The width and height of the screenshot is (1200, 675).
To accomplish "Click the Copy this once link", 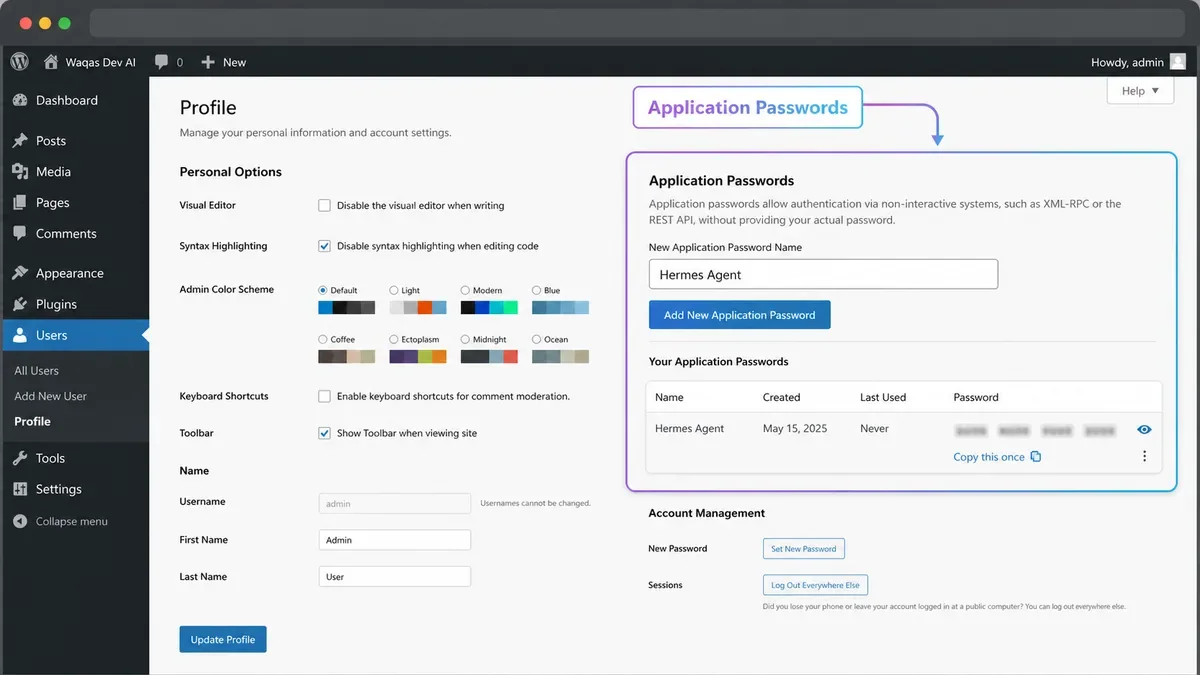I will tap(989, 457).
